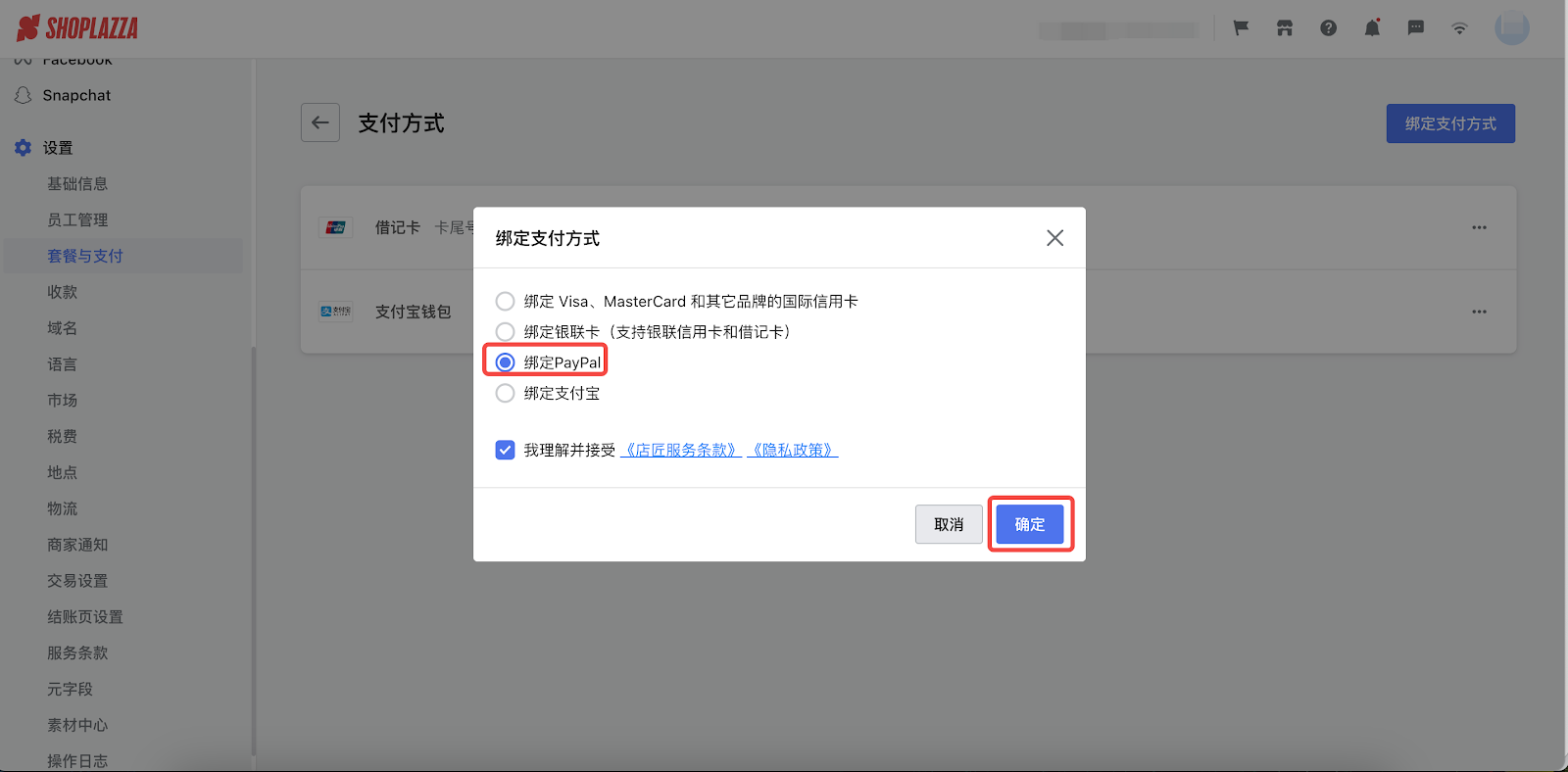Click the 支付方式 page title
1568x772 pixels.
click(x=401, y=123)
